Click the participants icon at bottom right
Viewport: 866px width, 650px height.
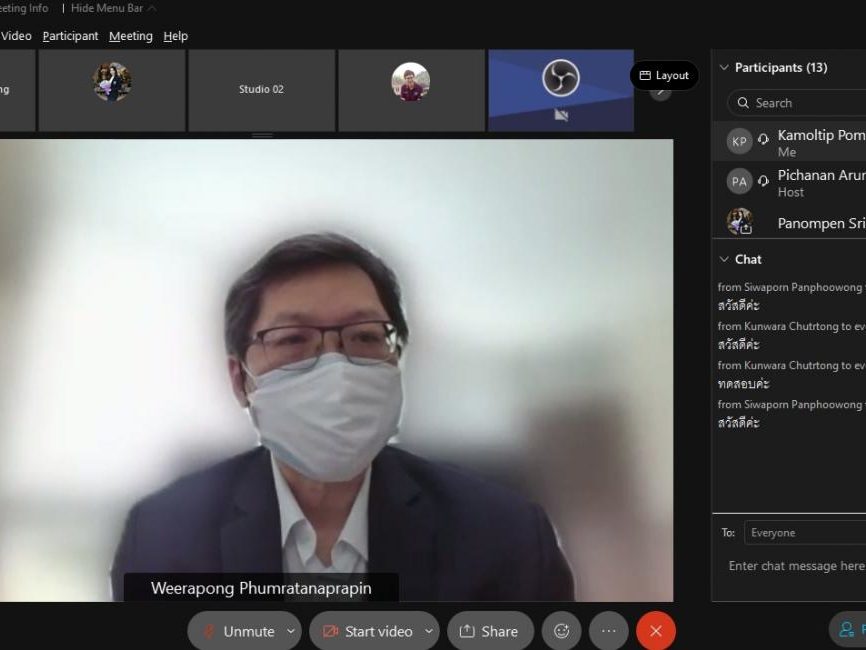pos(848,629)
